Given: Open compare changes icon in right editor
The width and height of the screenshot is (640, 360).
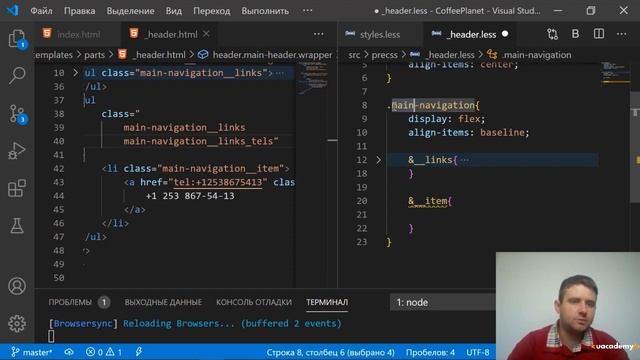Looking at the screenshot, I should pos(552,34).
